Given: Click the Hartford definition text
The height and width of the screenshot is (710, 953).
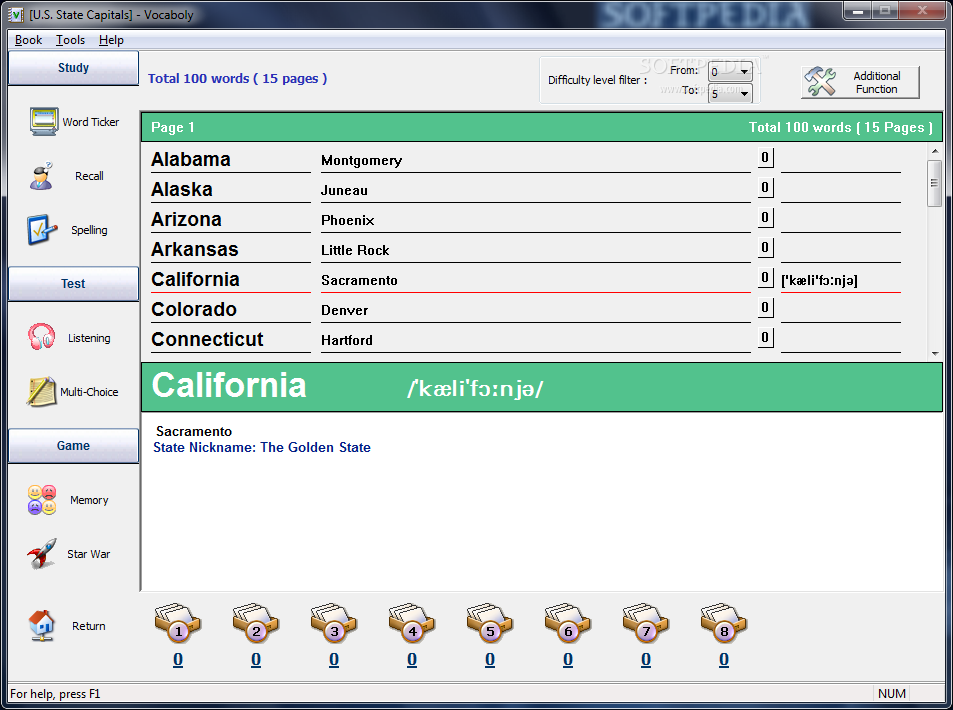Looking at the screenshot, I should [x=346, y=340].
